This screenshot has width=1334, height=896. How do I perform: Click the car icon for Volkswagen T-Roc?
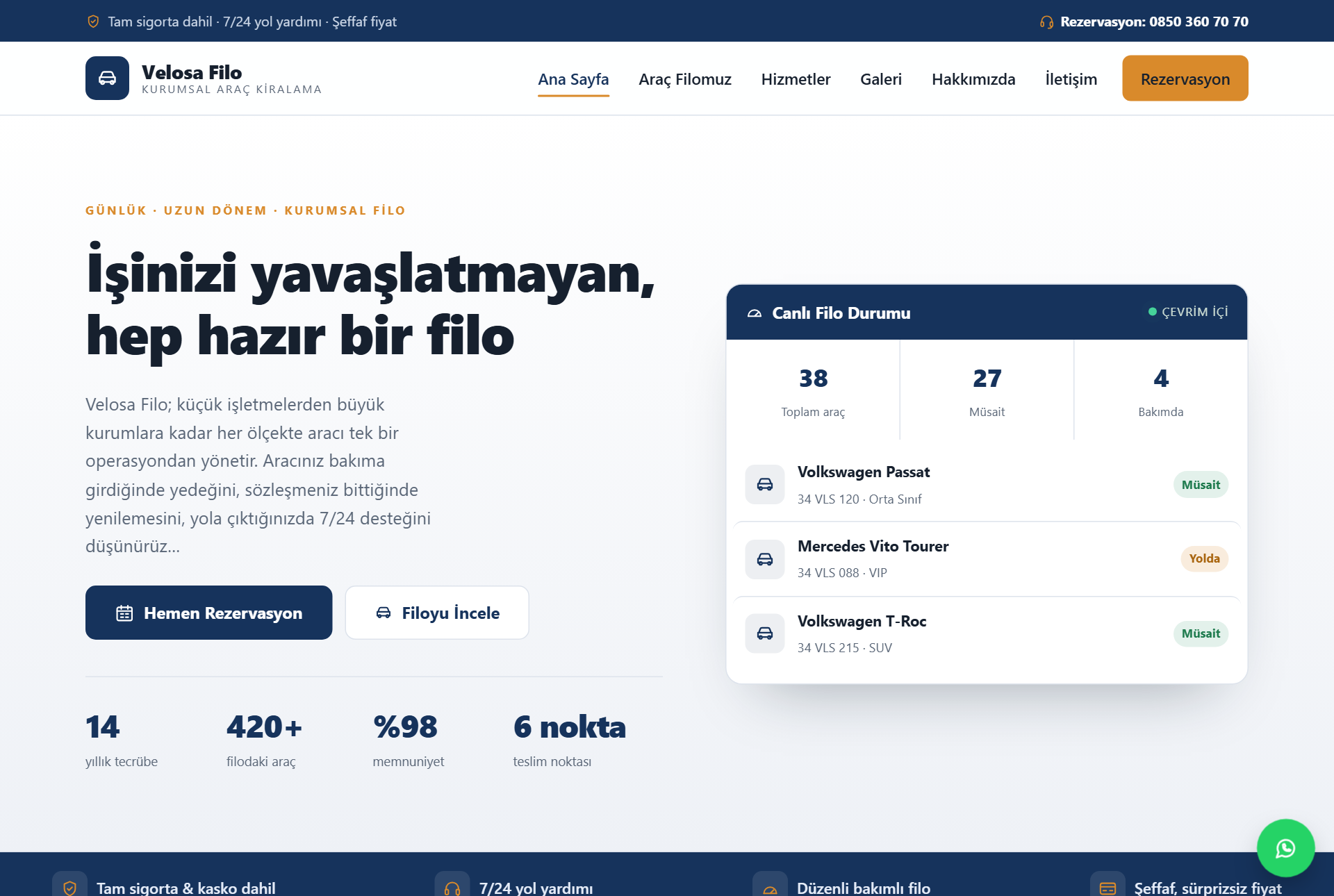coord(765,633)
